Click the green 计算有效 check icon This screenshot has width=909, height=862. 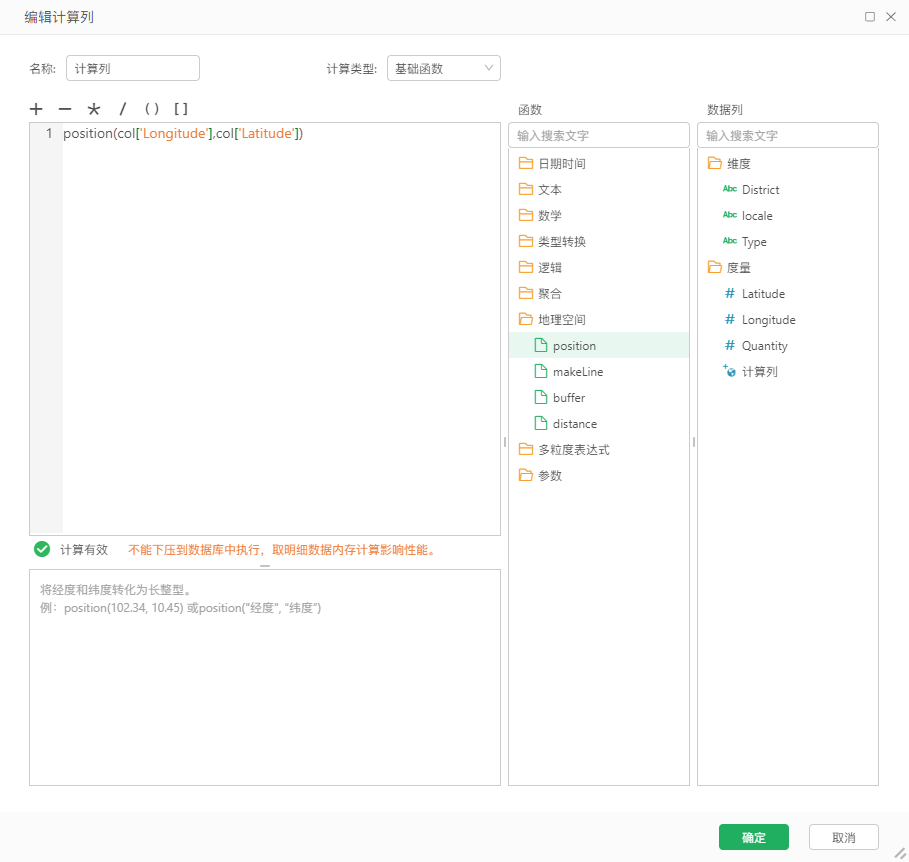pyautogui.click(x=42, y=549)
